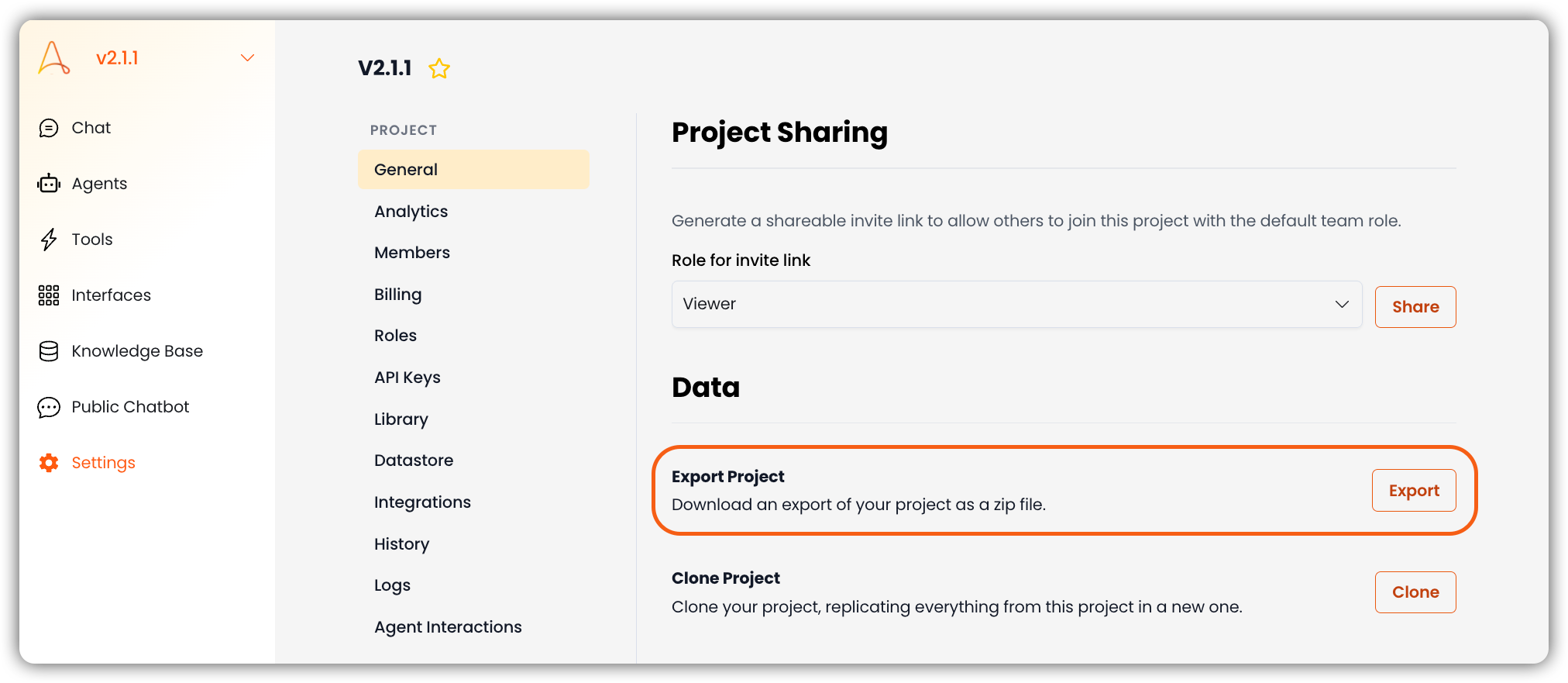The height and width of the screenshot is (683, 1568).
Task: Click the Settings gear icon
Action: pyautogui.click(x=49, y=463)
